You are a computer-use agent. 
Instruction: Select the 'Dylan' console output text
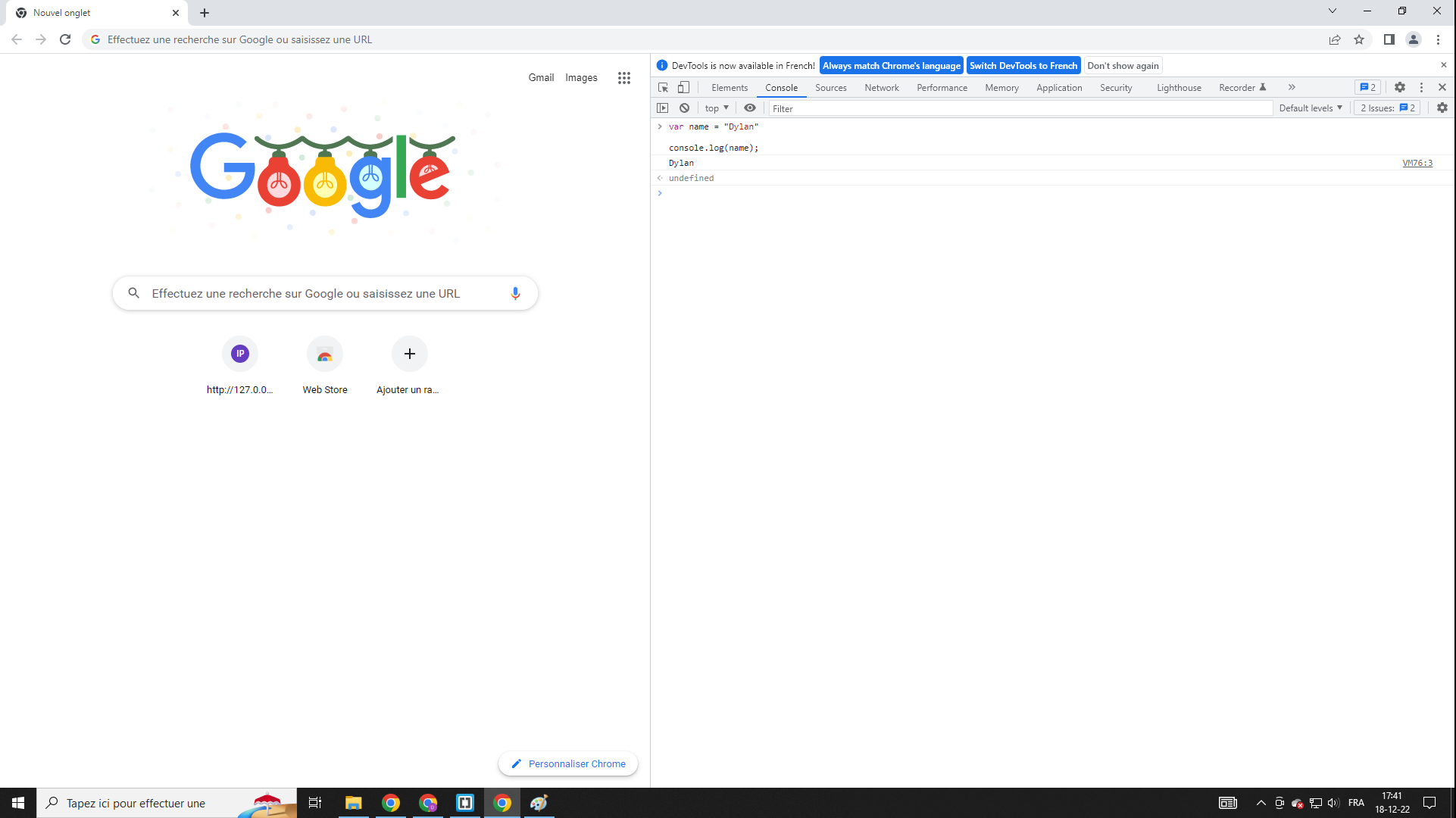pos(681,163)
